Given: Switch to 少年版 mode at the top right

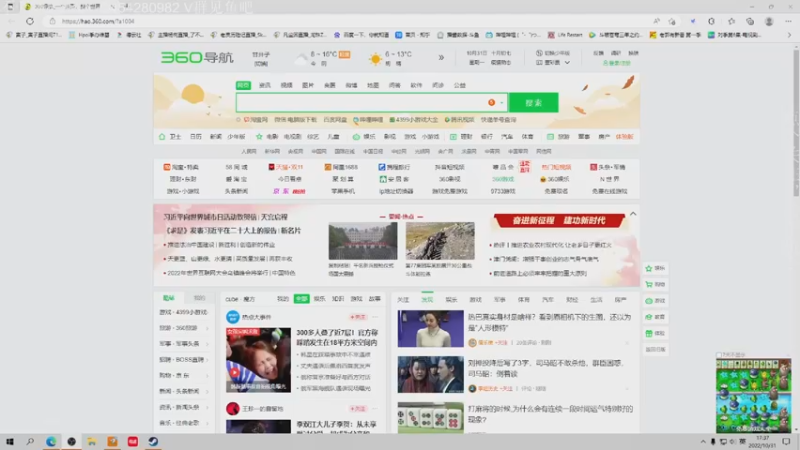Looking at the screenshot, I should [x=553, y=53].
